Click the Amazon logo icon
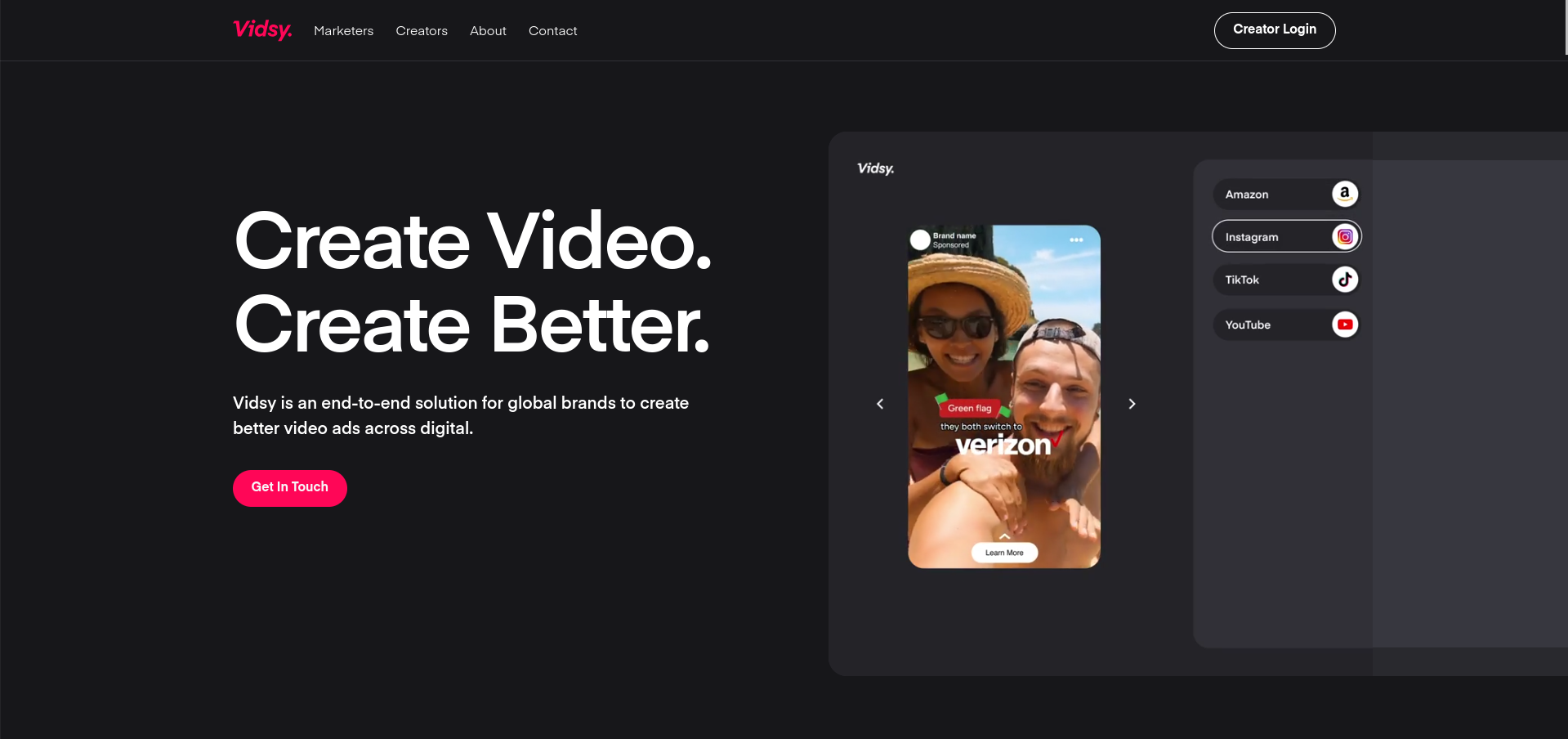Viewport: 1568px width, 739px height. coord(1345,194)
